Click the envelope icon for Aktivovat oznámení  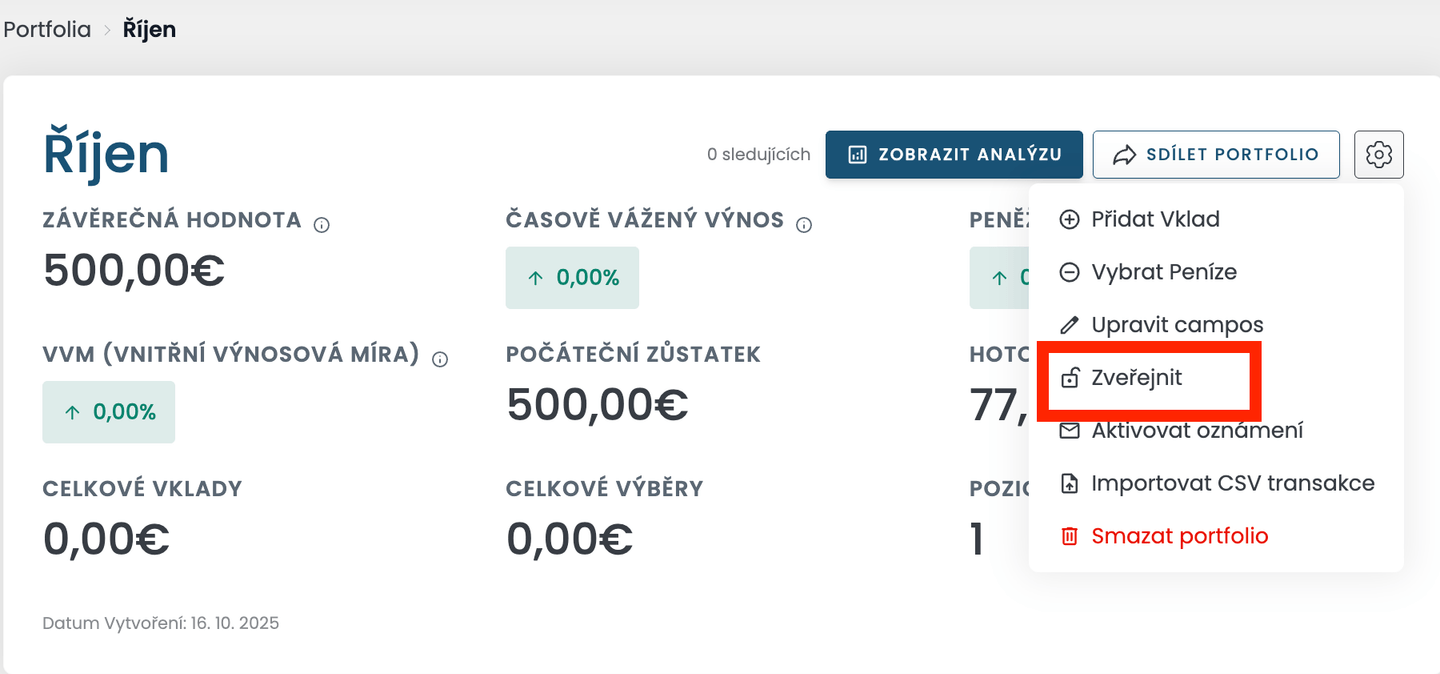(x=1069, y=431)
